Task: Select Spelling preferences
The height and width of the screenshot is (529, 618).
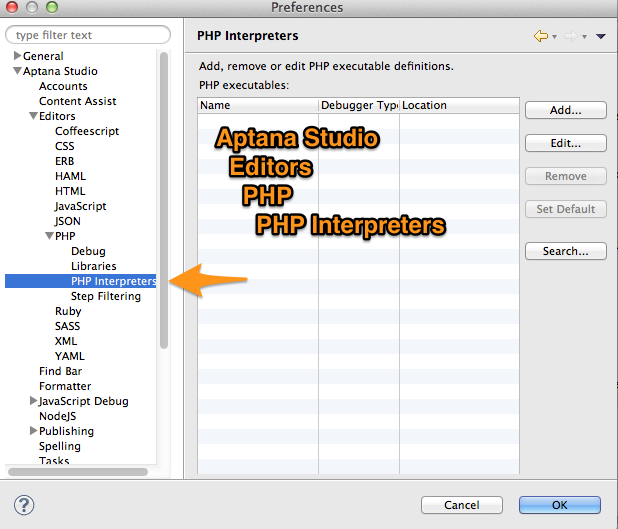Action: point(60,446)
